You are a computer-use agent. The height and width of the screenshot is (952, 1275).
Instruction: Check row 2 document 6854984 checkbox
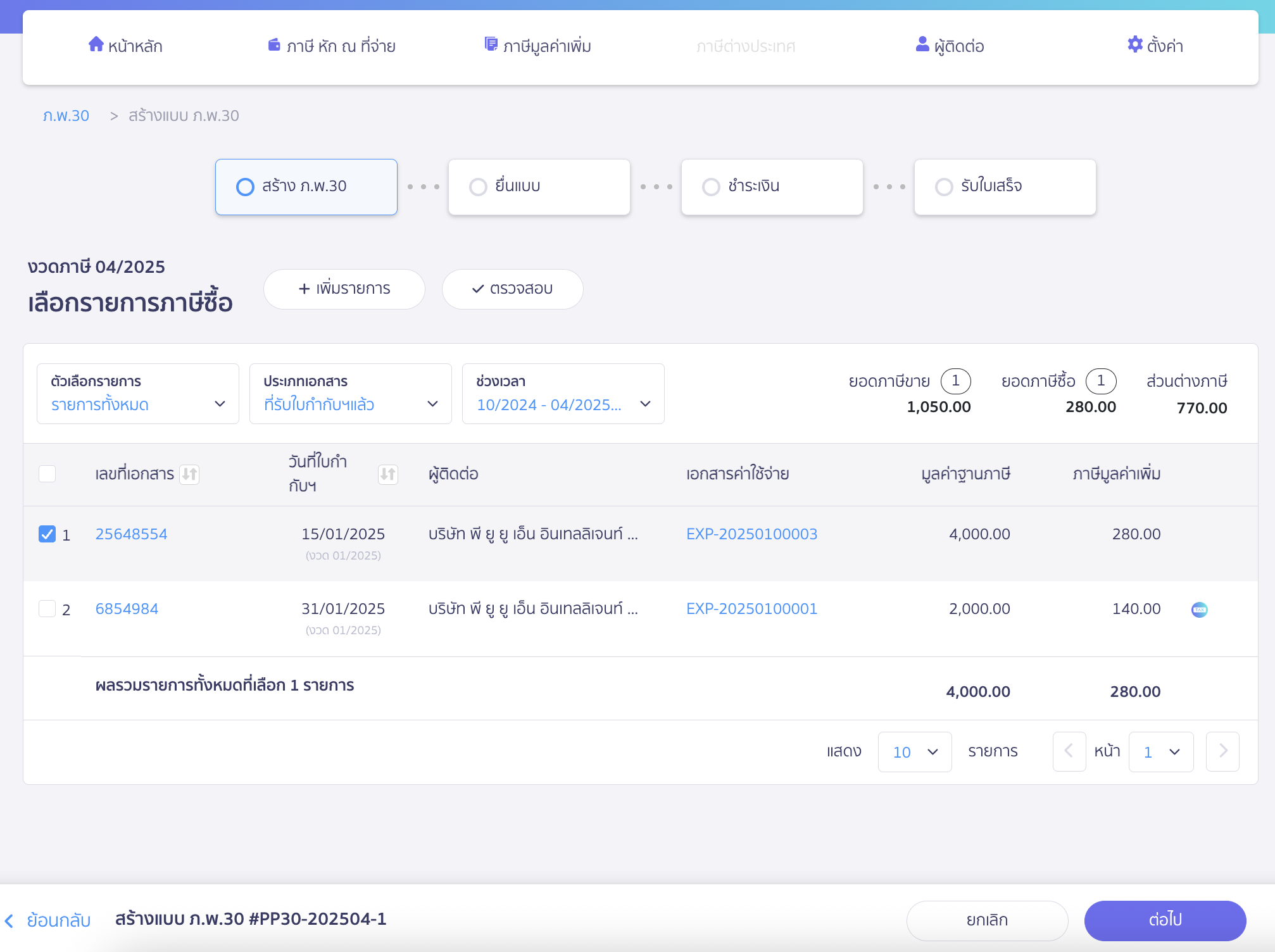(x=47, y=609)
